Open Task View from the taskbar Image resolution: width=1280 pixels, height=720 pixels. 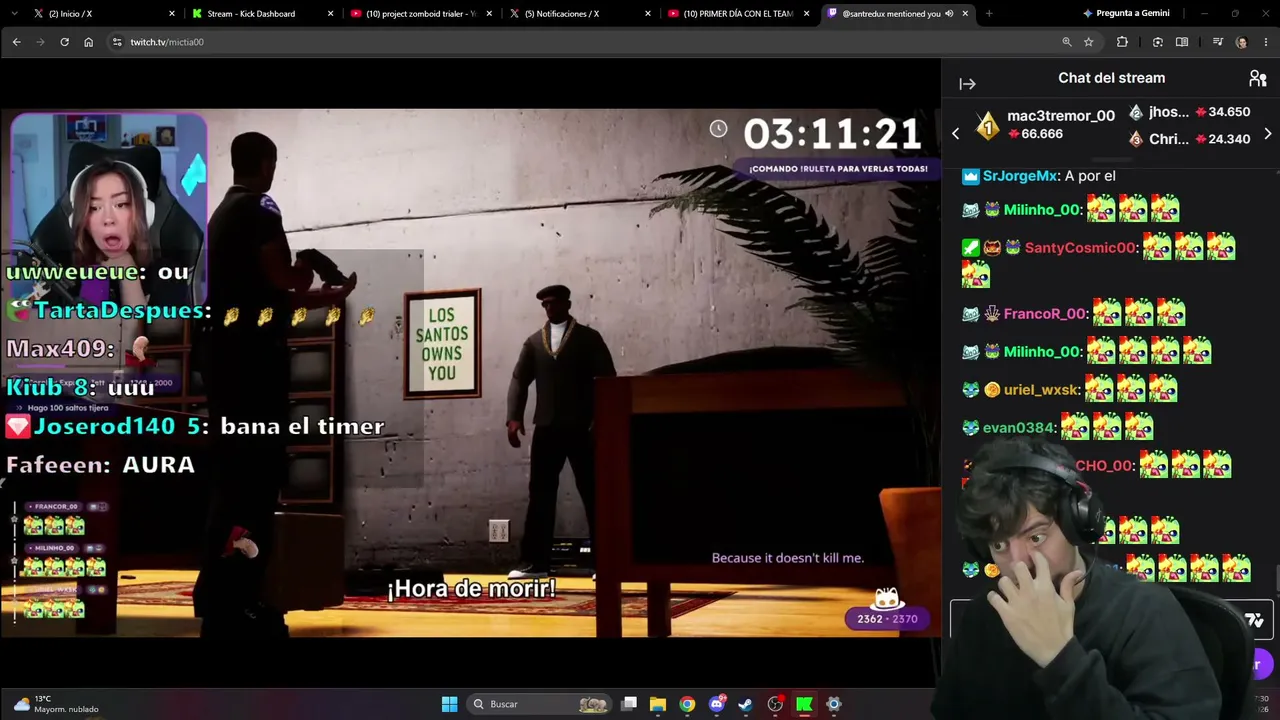[629, 704]
